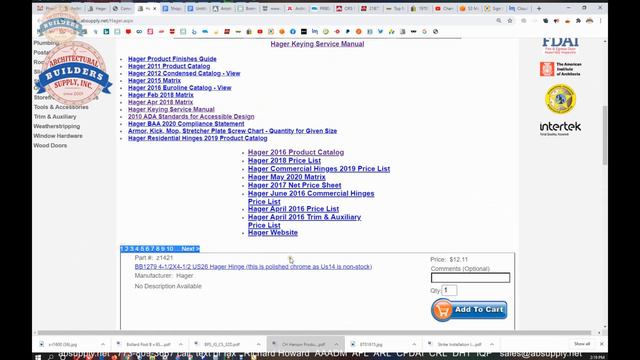Open Hager Feb 2018 Matrix
640x360 pixels.
click(x=161, y=95)
